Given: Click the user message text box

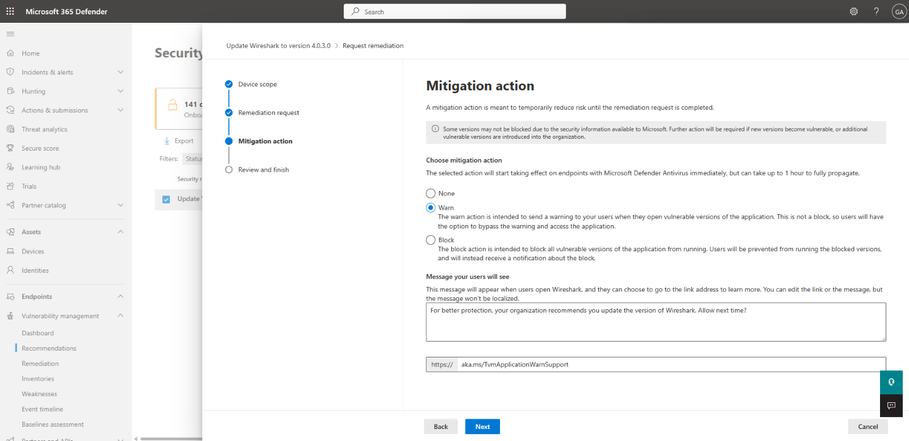Looking at the screenshot, I should (x=656, y=322).
